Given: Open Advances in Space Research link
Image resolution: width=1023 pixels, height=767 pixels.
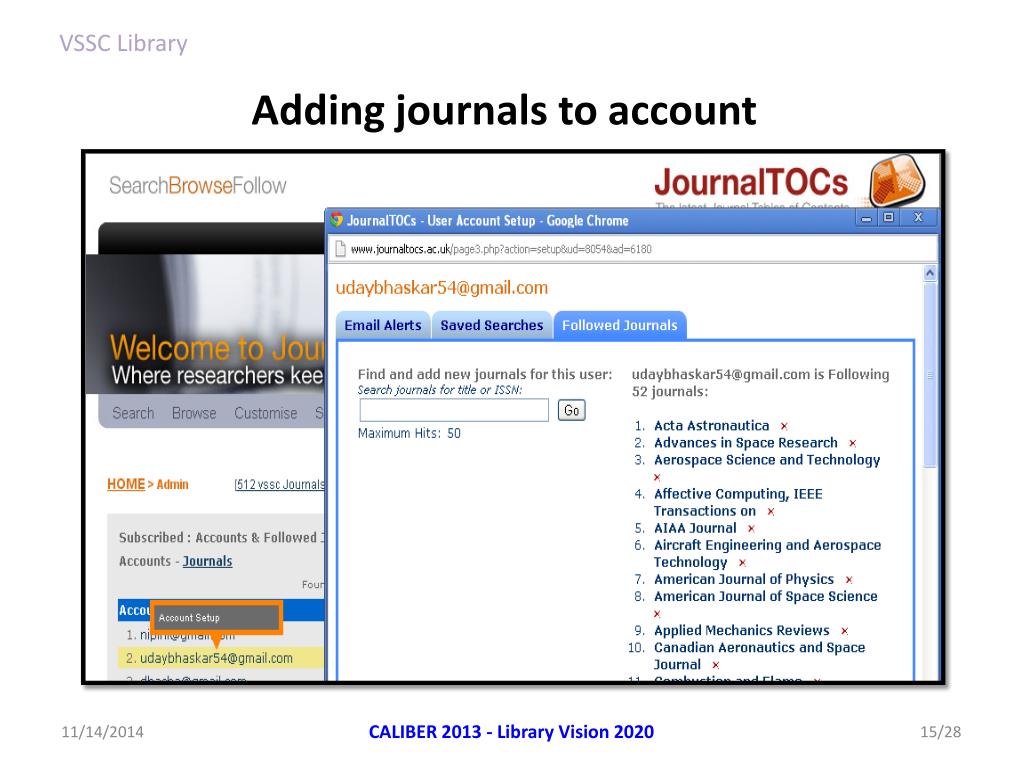Looking at the screenshot, I should [746, 443].
